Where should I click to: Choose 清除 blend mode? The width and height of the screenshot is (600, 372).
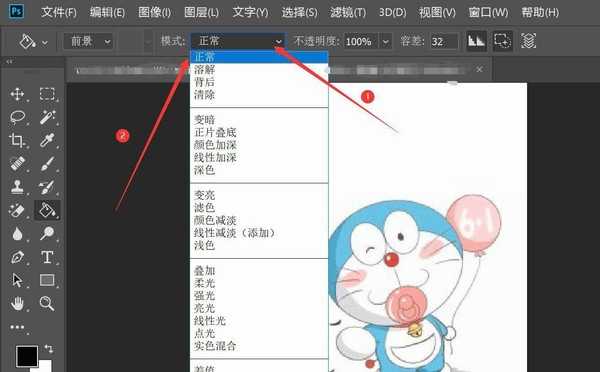pos(259,95)
